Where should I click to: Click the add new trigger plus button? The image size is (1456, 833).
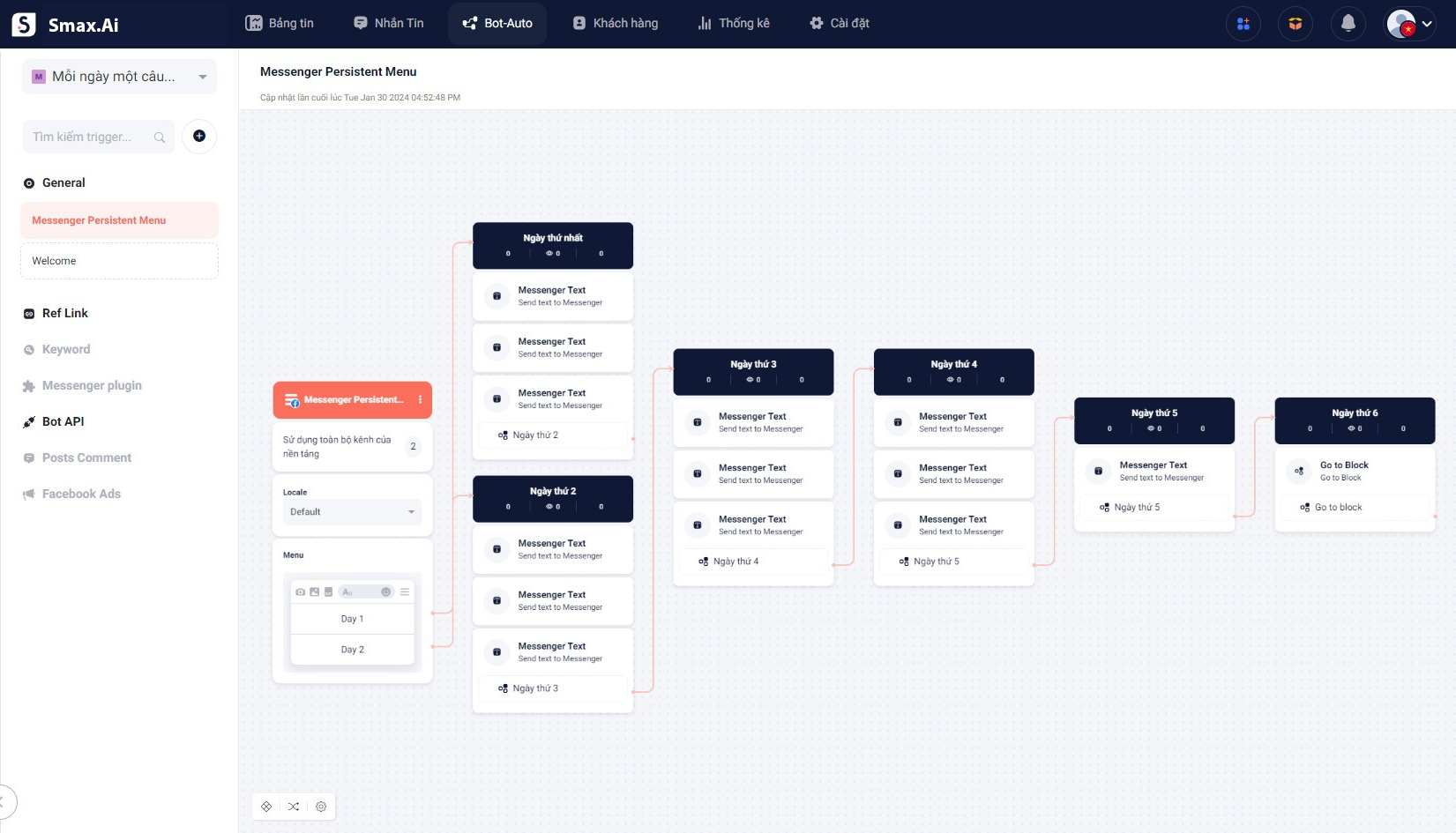pos(199,137)
